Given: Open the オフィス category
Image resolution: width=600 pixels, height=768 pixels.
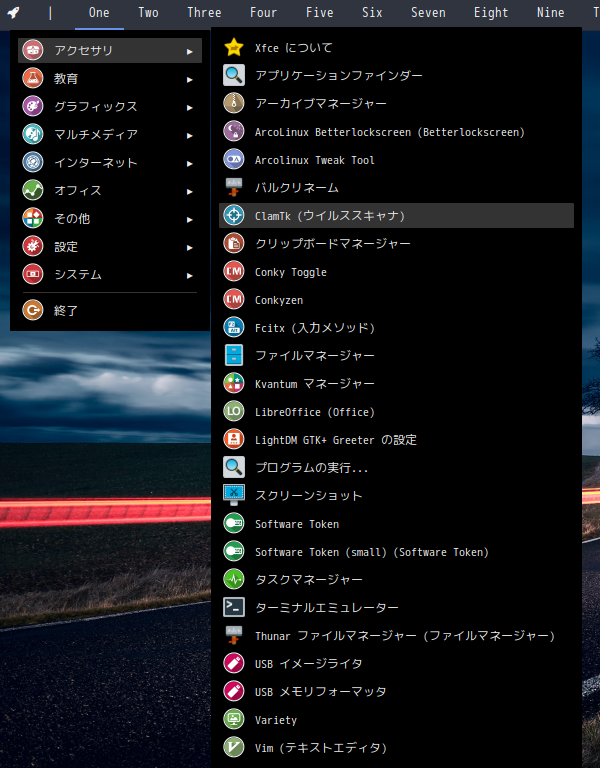Looking at the screenshot, I should point(110,190).
